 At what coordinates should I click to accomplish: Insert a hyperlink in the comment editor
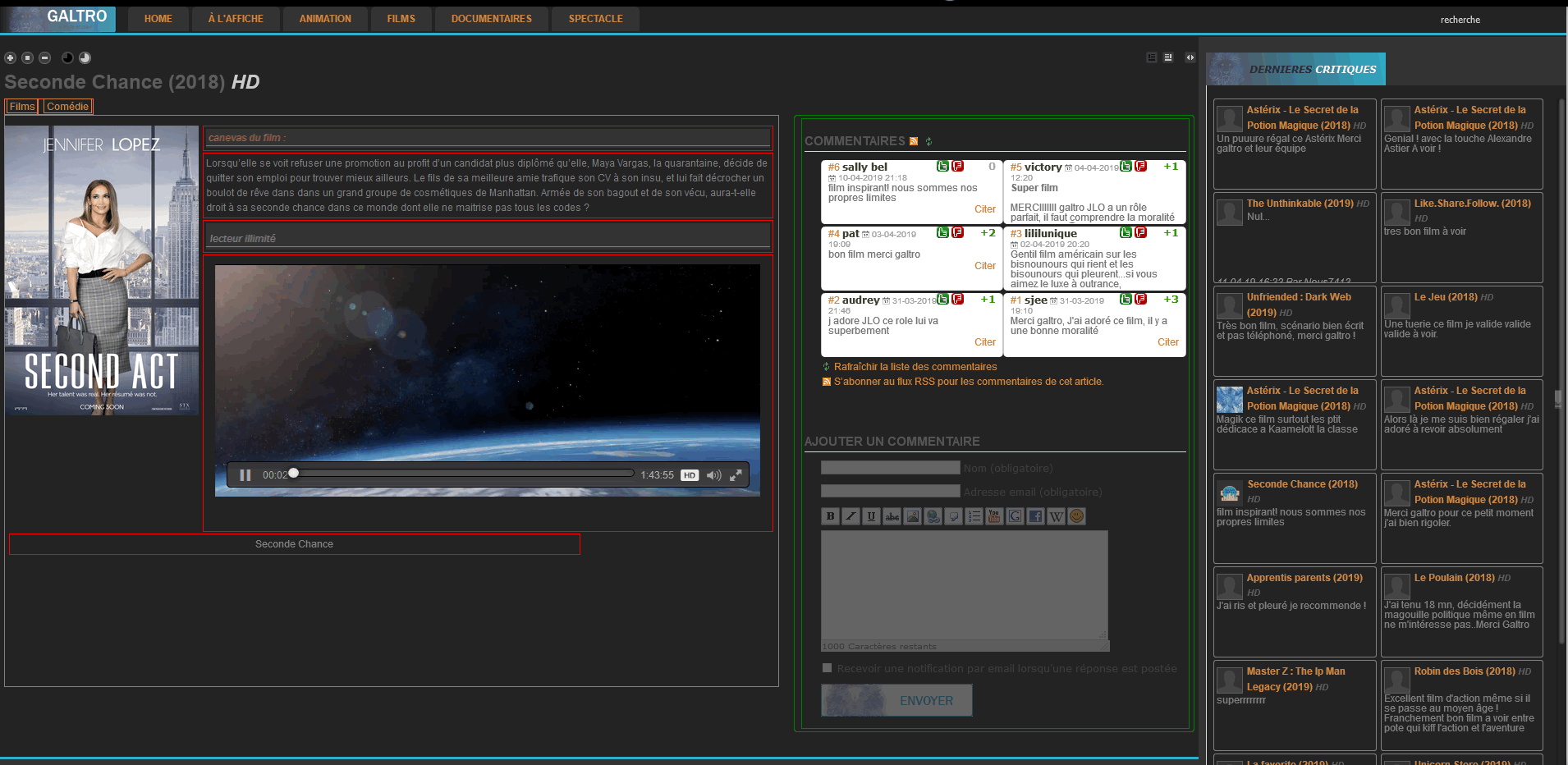click(933, 516)
